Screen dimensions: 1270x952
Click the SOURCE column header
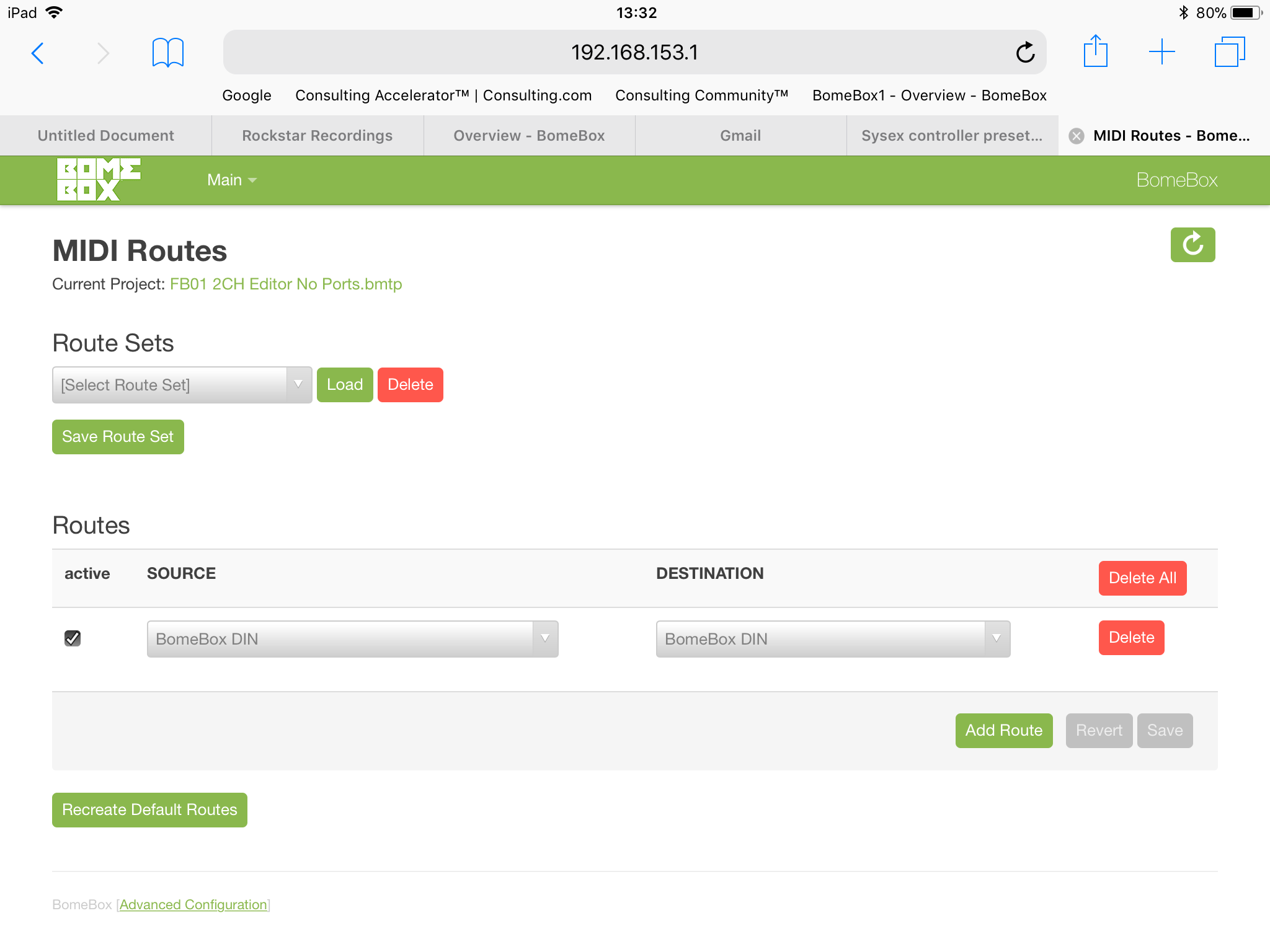click(181, 573)
